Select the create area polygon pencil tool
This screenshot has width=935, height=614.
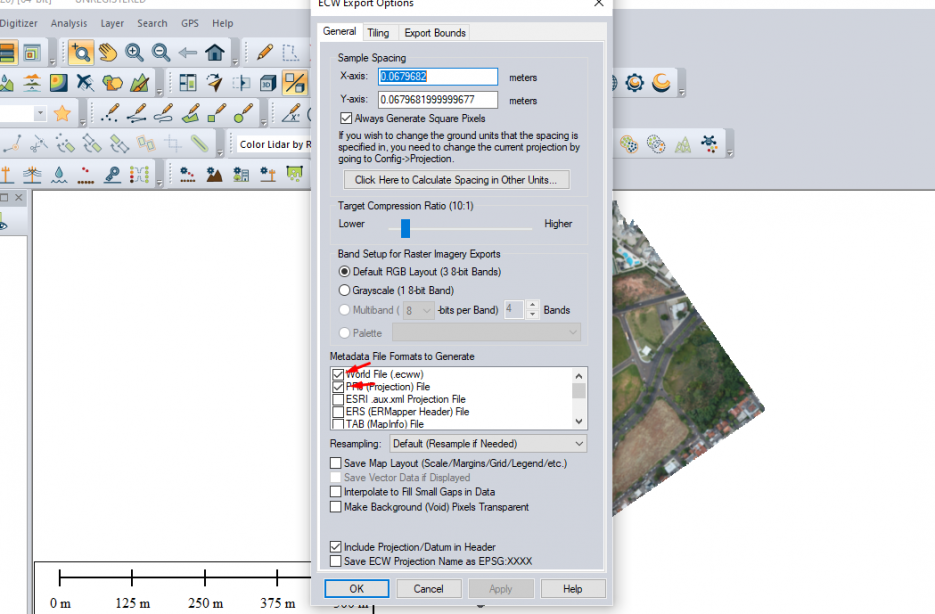(x=190, y=113)
